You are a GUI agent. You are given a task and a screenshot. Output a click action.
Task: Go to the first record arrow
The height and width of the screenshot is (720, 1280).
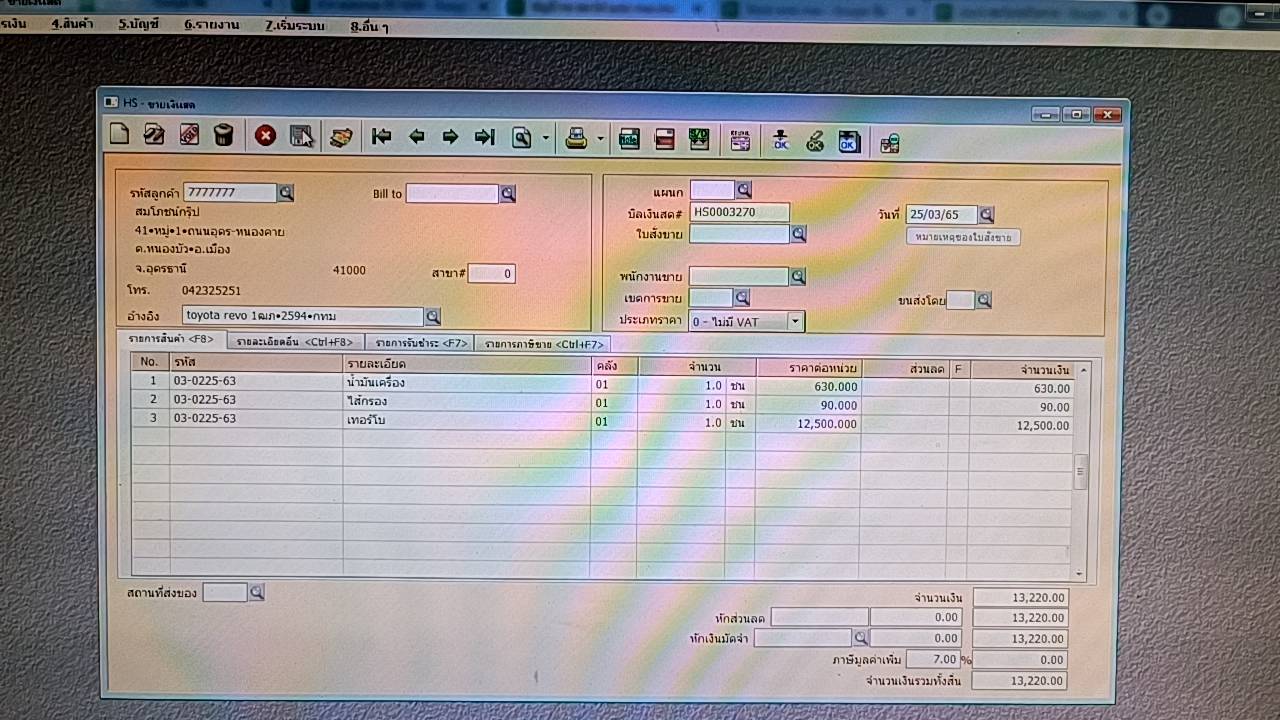pos(381,138)
